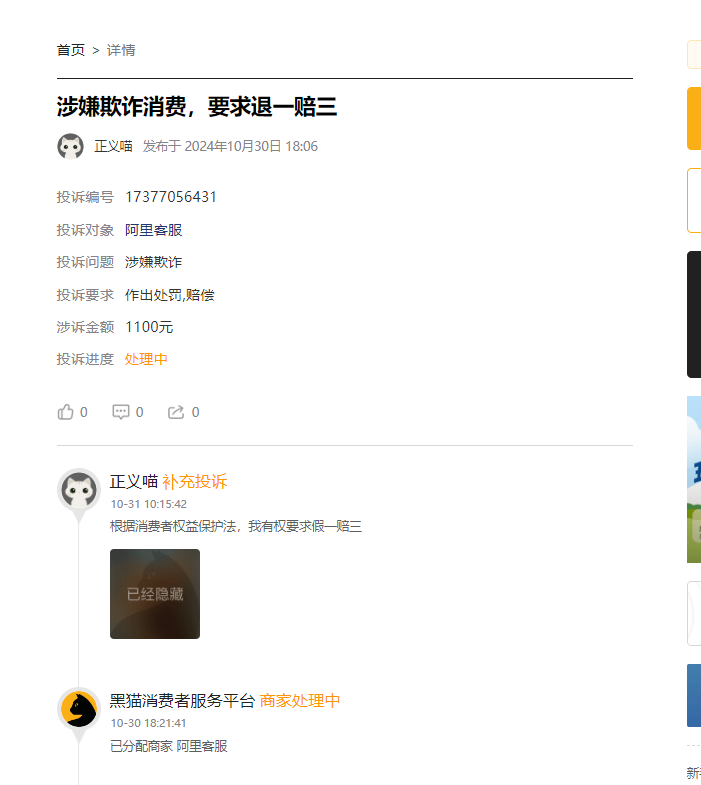Image resolution: width=701 pixels, height=785 pixels.
Task: Open hidden image thumbnail 已经隐藏
Action: [155, 594]
